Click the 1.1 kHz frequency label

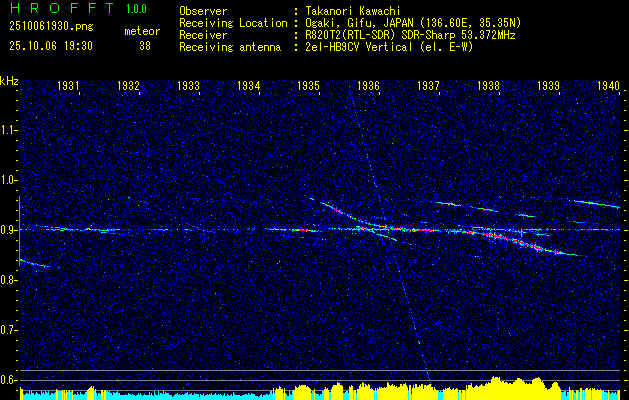click(9, 130)
